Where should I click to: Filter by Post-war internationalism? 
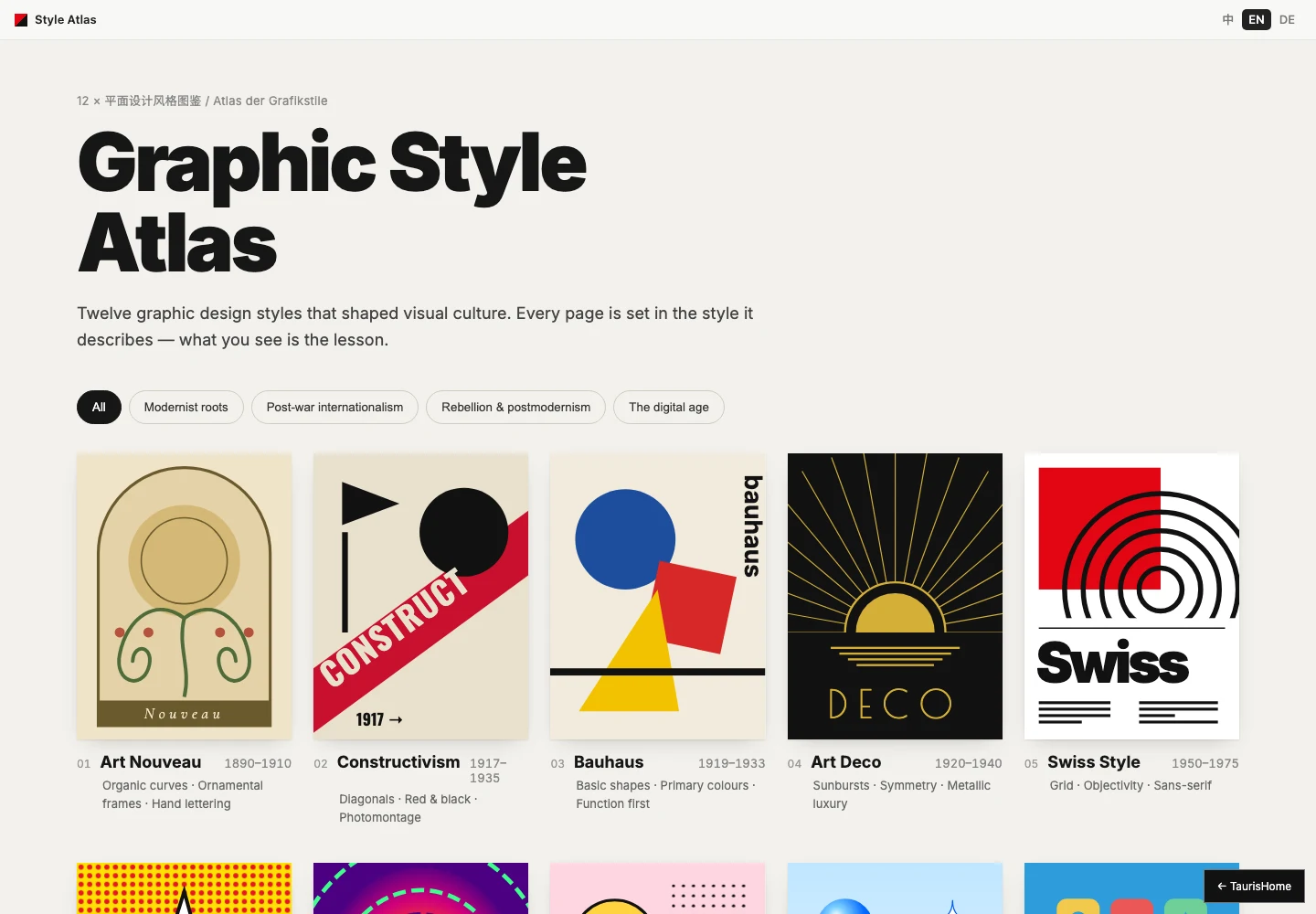[334, 408]
